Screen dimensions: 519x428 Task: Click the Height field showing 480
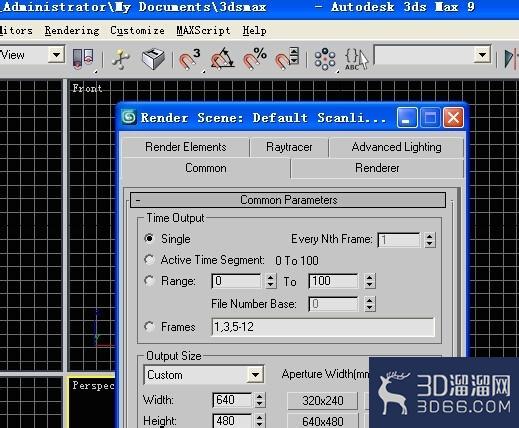[232, 421]
